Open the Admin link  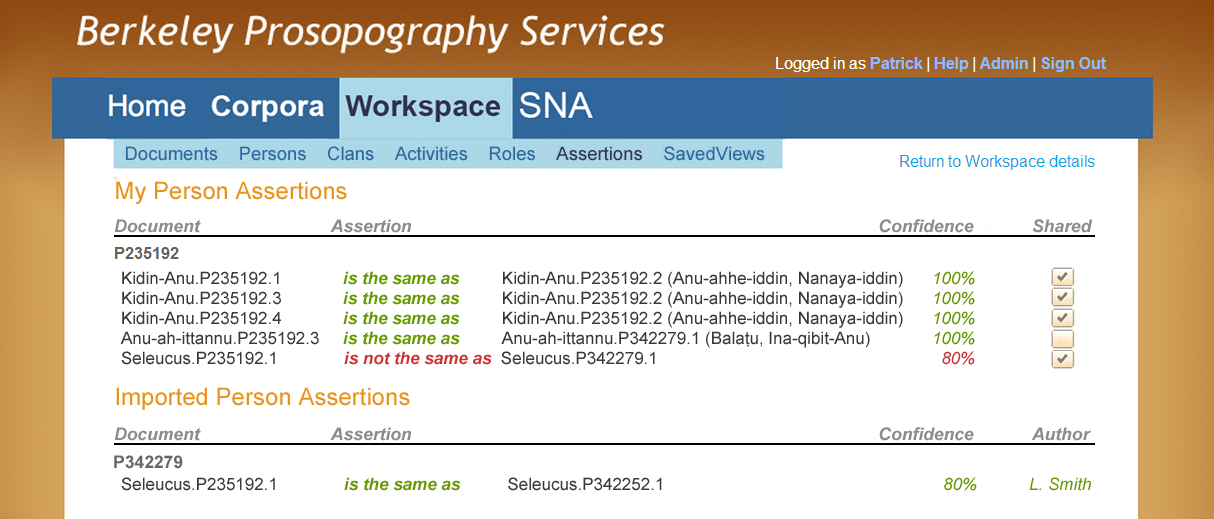(1004, 63)
